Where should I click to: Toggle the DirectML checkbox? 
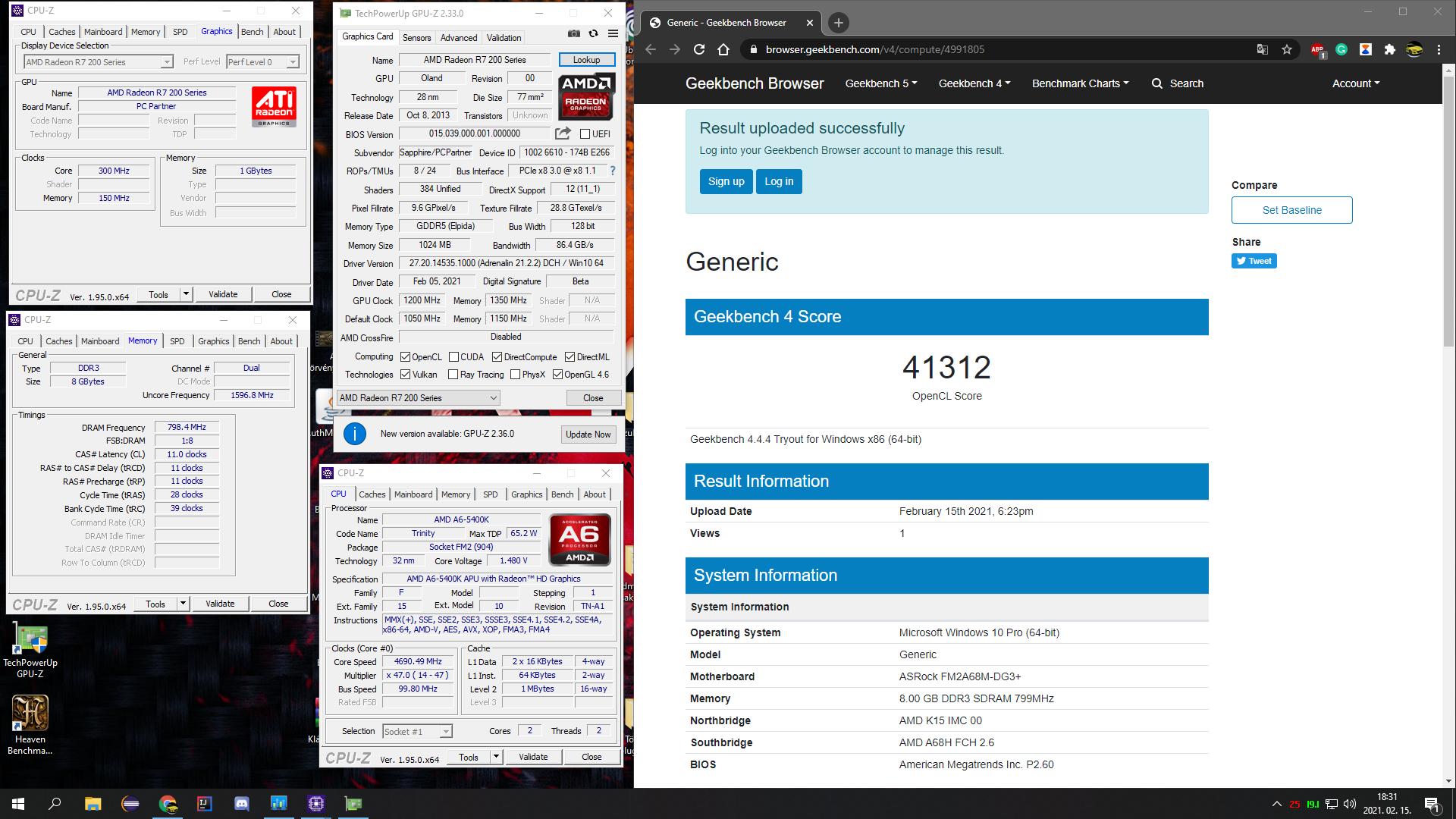point(570,357)
